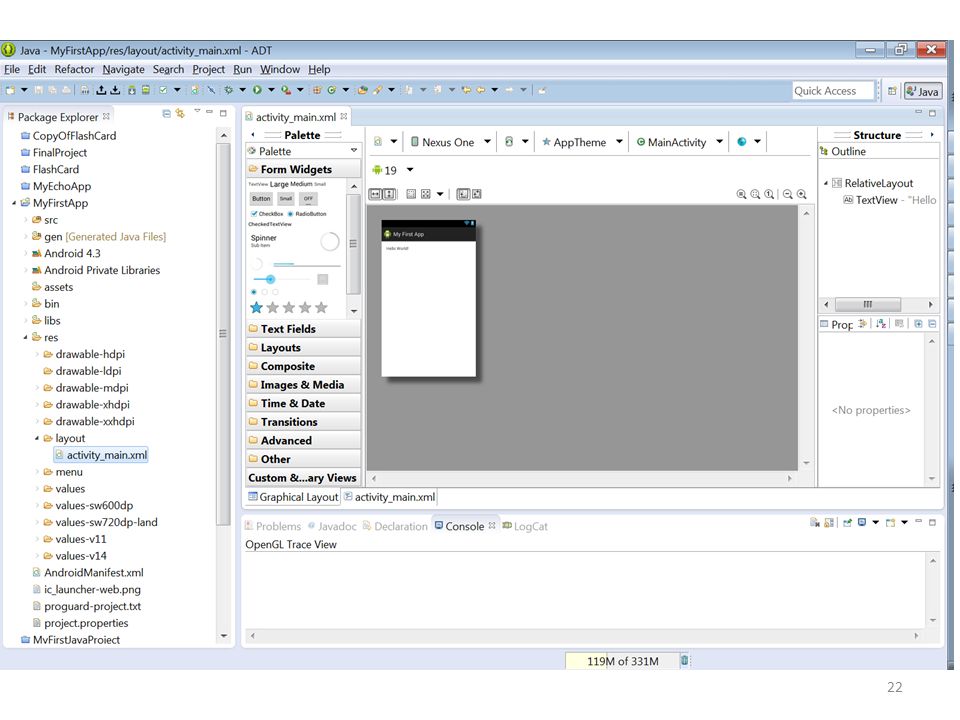
Task: Open the Window menu
Action: (280, 69)
